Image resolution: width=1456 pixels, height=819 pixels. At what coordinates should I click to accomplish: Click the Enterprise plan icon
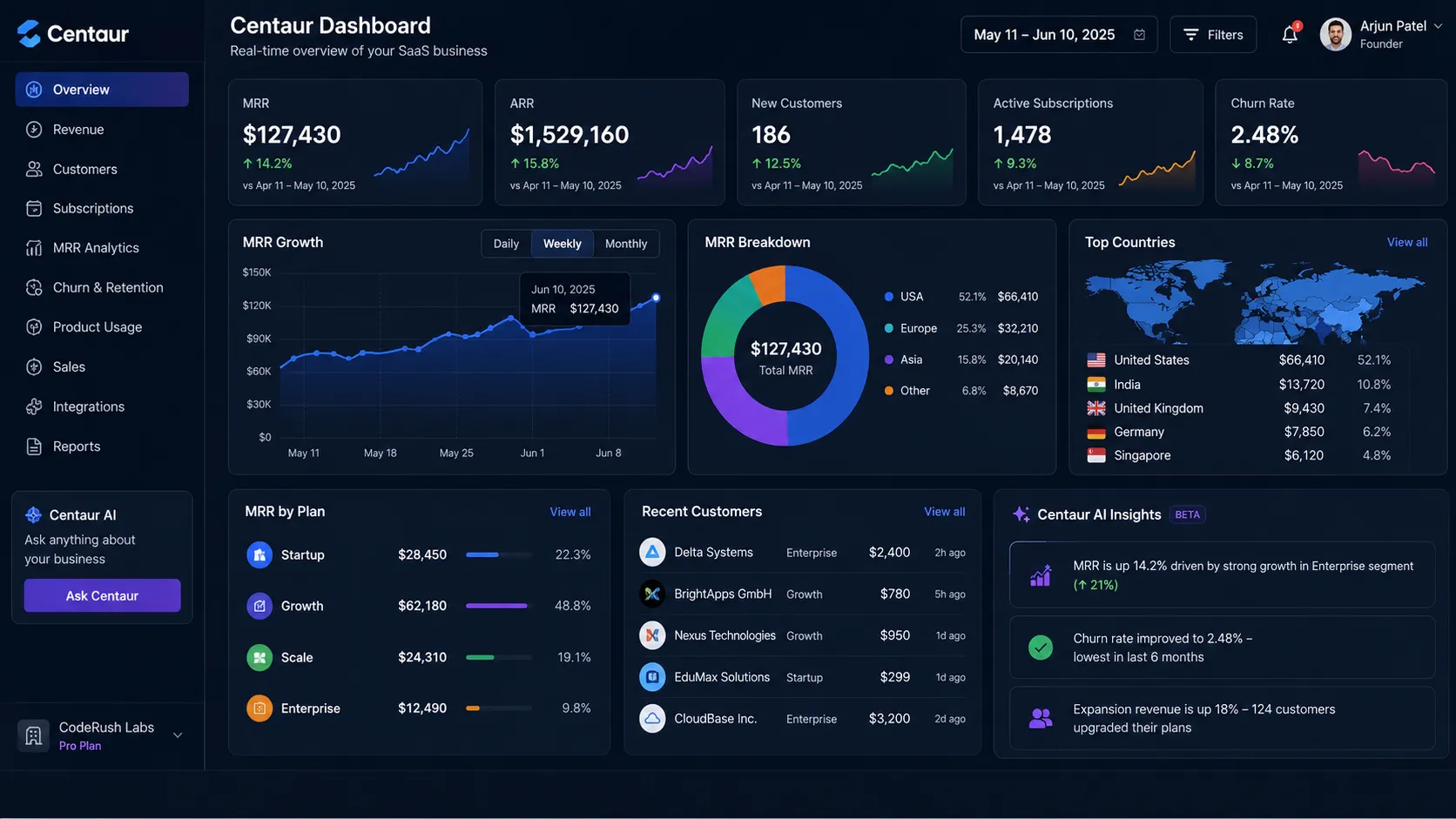(x=260, y=708)
